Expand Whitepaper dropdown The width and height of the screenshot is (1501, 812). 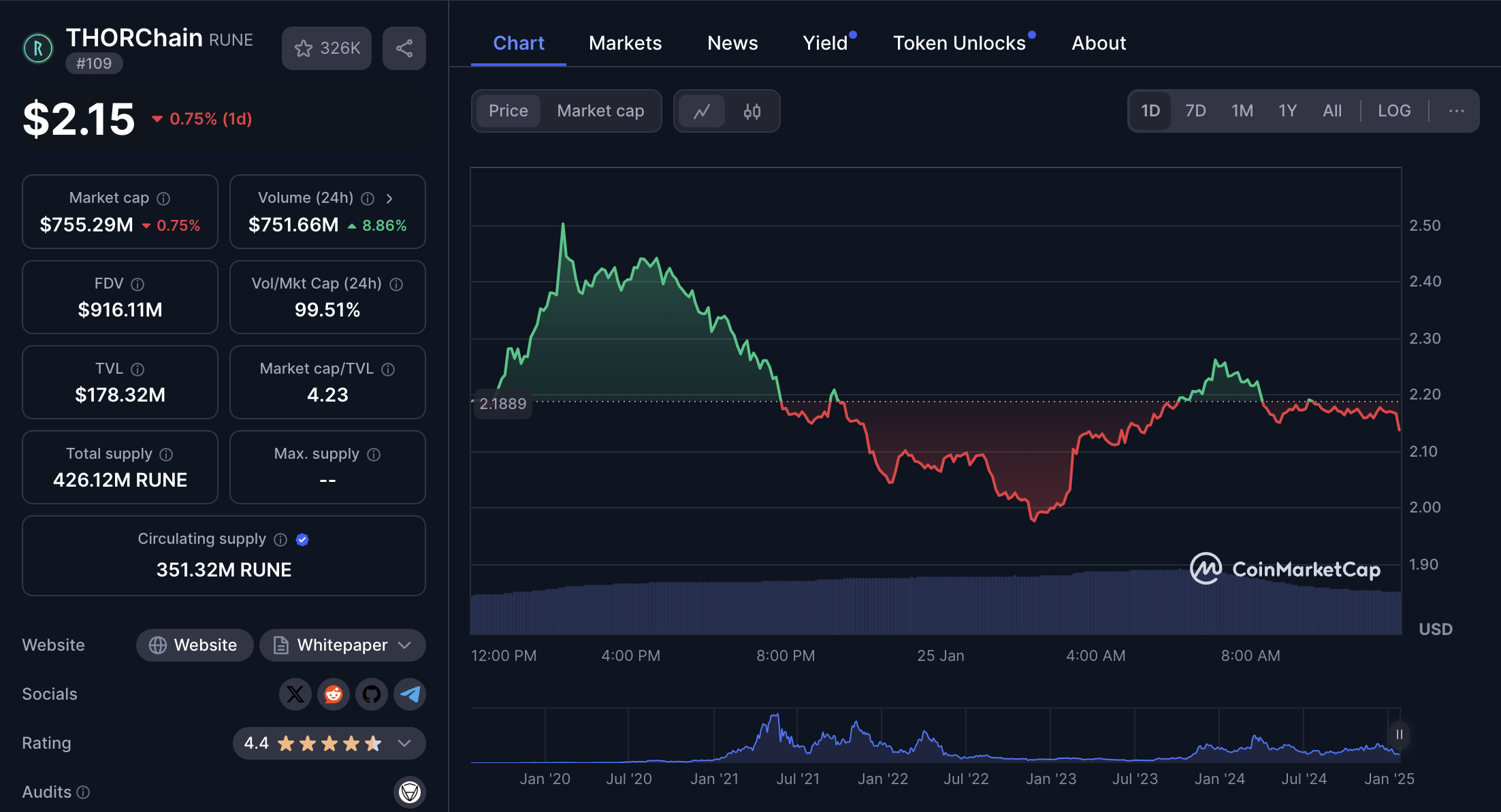pyautogui.click(x=342, y=645)
